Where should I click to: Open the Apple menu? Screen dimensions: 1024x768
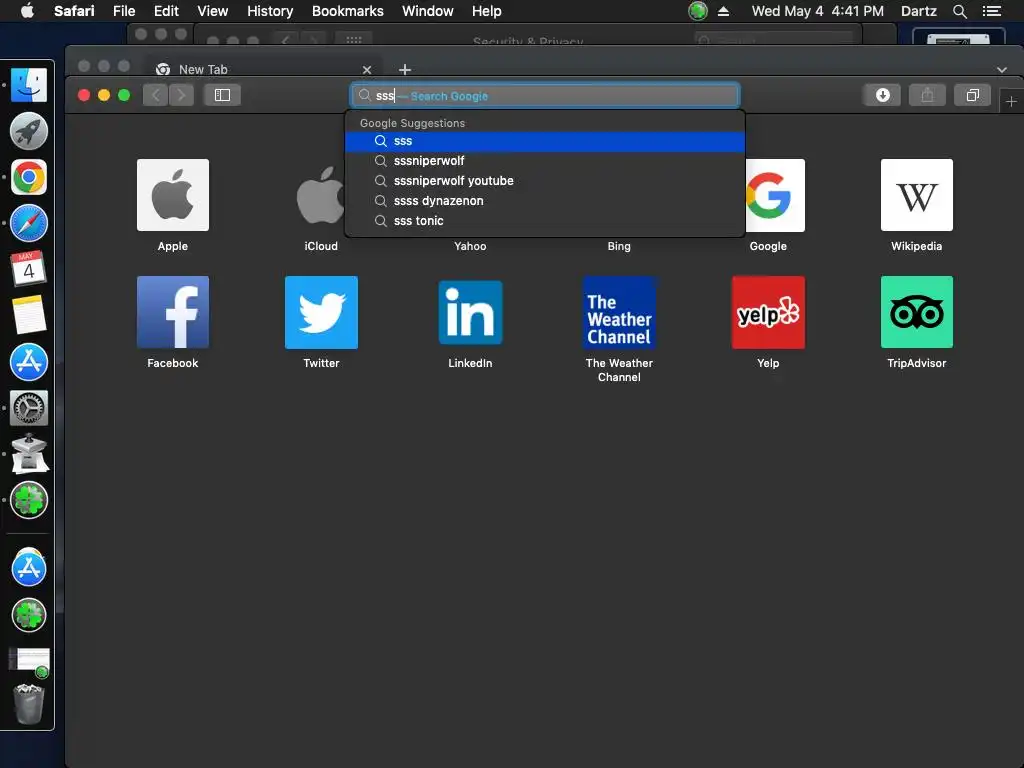tap(27, 10)
